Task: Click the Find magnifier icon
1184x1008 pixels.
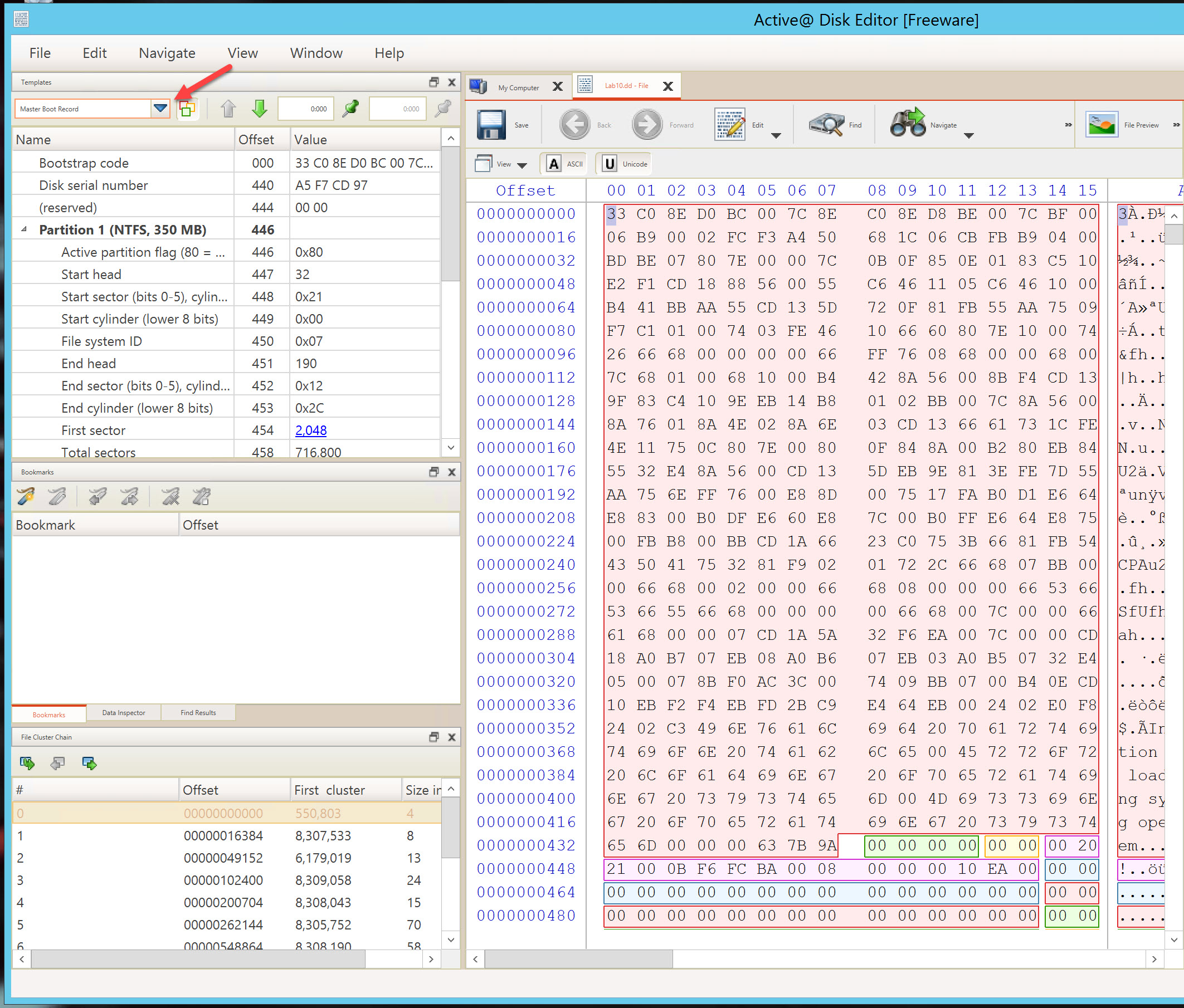Action: click(826, 125)
